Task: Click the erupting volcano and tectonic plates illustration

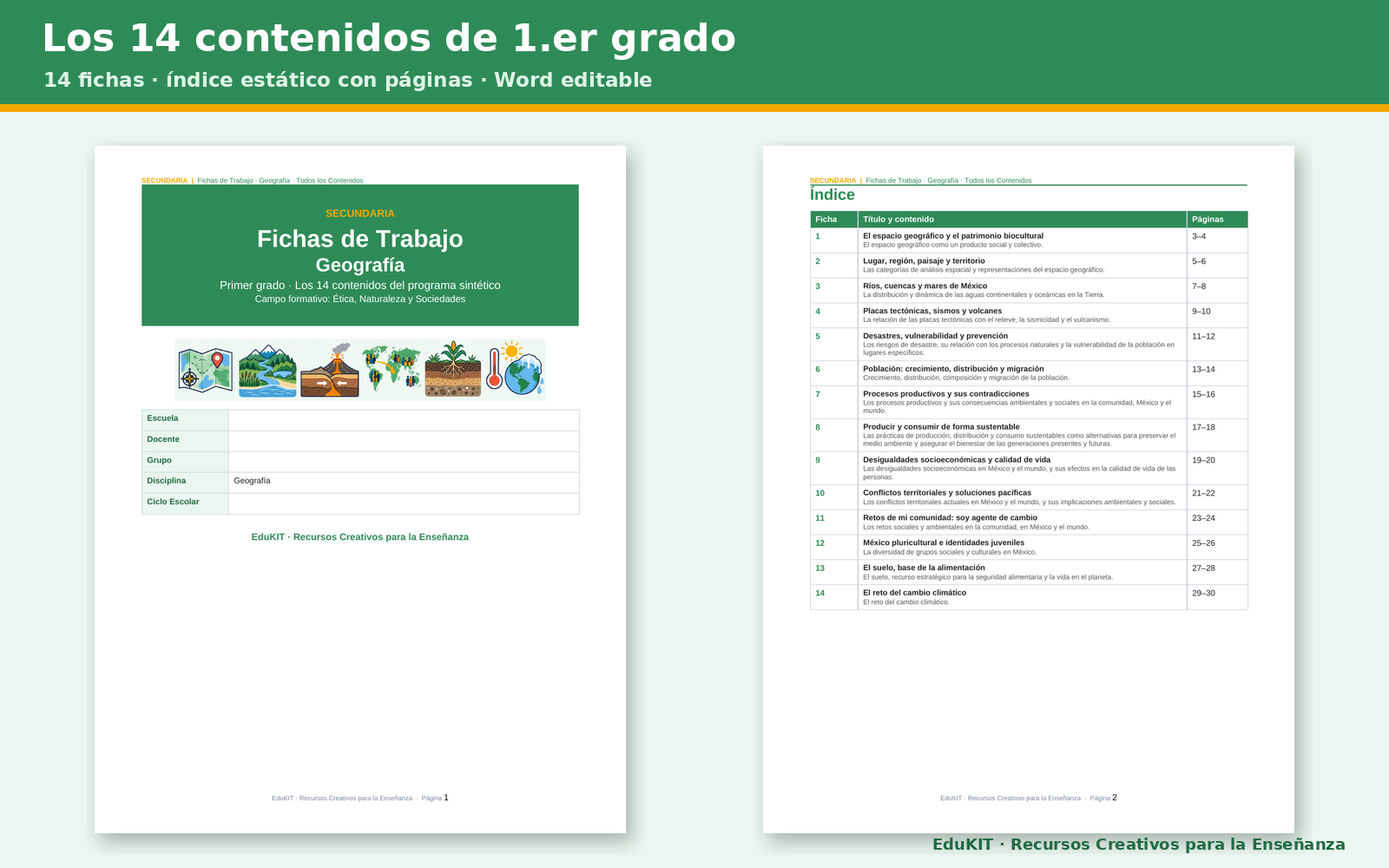Action: pos(329,371)
